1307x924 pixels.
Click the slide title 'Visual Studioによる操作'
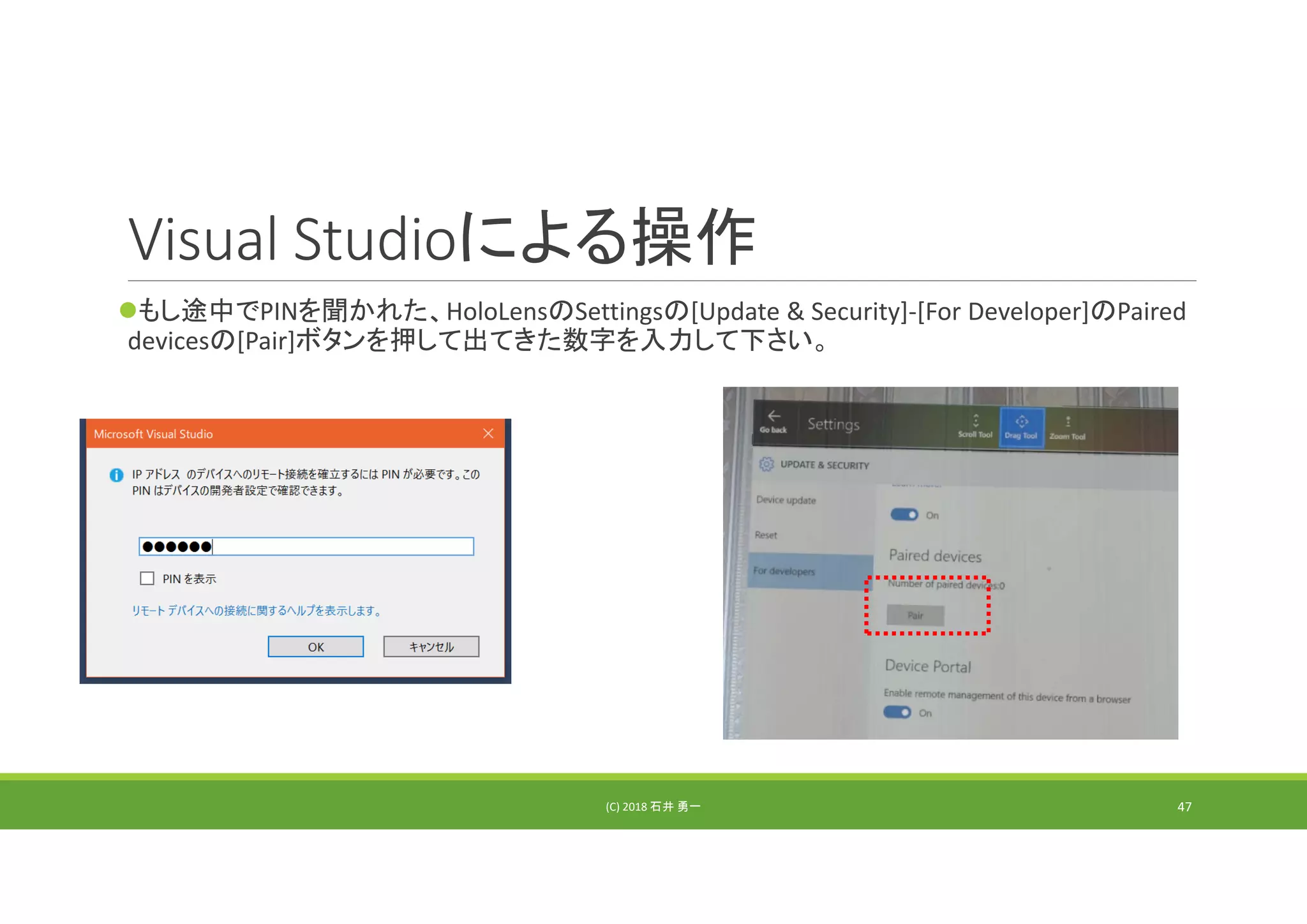[442, 238]
